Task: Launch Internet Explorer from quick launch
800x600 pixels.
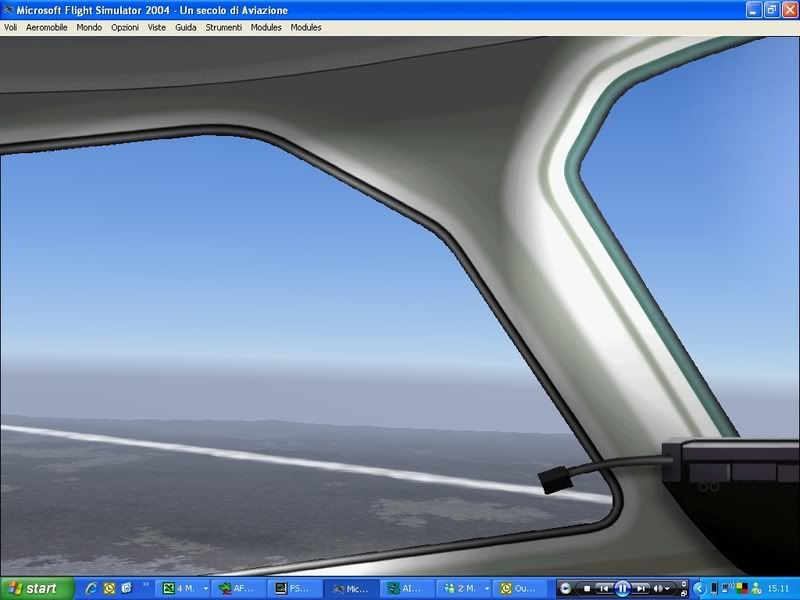Action: (92, 588)
